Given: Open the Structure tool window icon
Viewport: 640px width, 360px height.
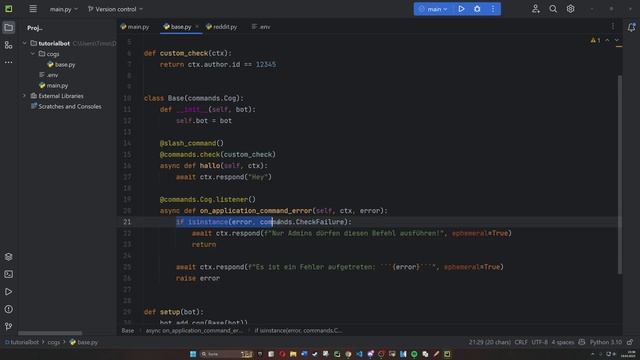Looking at the screenshot, I should [x=9, y=45].
